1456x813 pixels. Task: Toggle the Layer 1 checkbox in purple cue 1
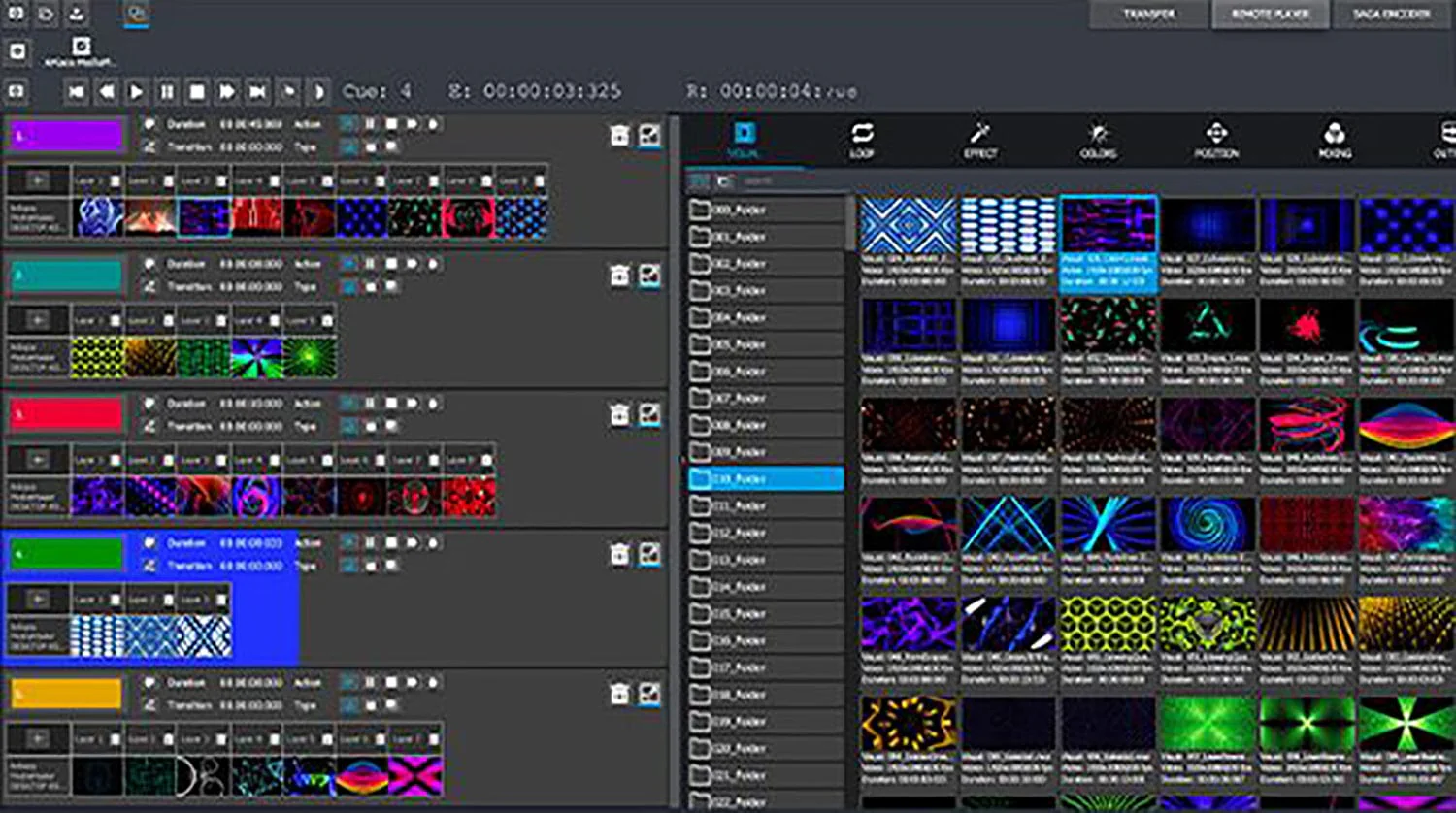[116, 180]
